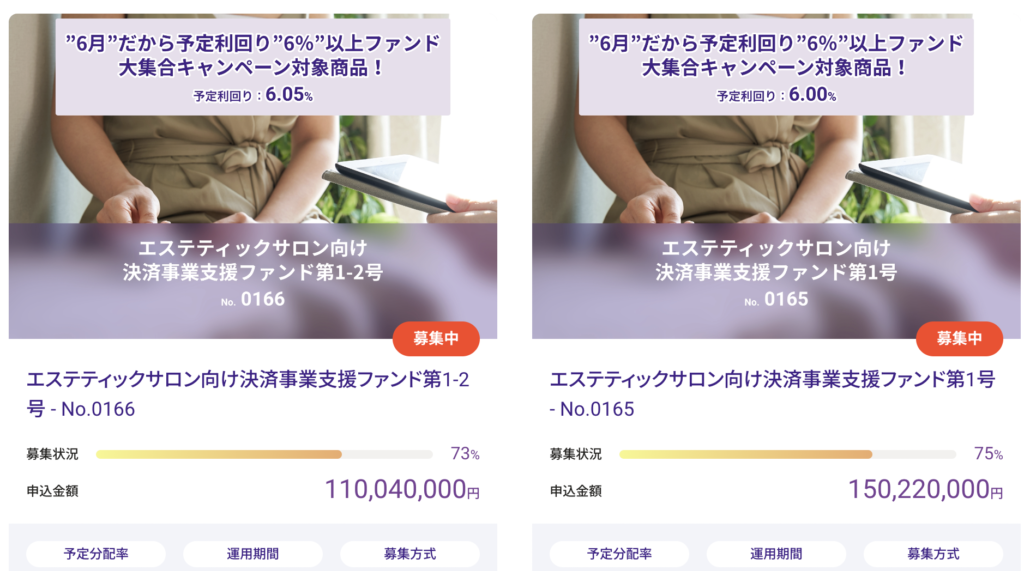Open fund No.0166 thumbnail image
Screen dimensions: 1024x571
coord(253,176)
